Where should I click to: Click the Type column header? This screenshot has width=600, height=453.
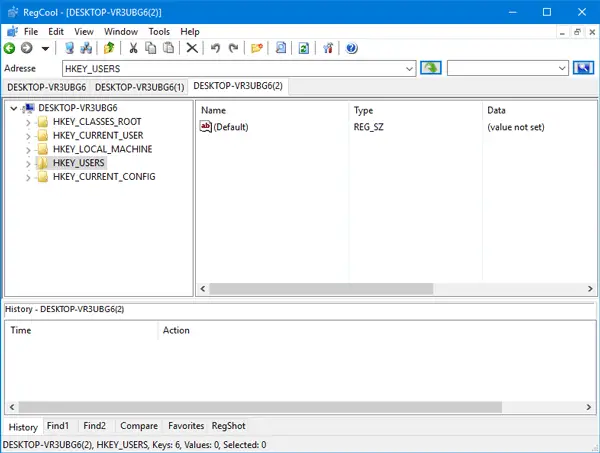click(x=363, y=109)
